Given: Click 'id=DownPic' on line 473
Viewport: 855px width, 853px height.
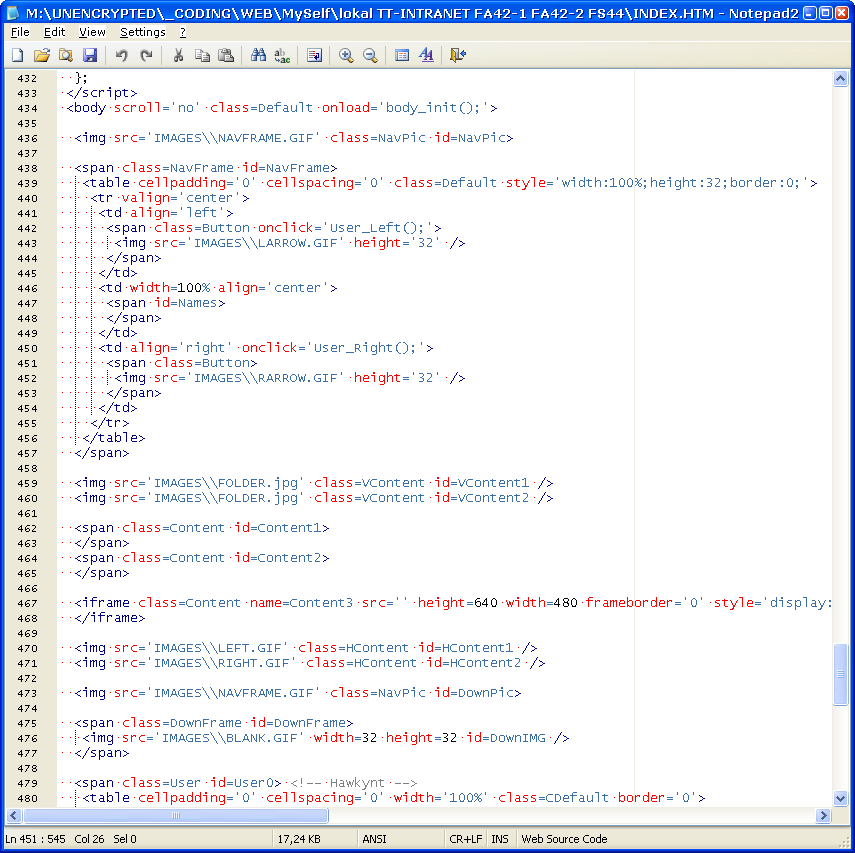Looking at the screenshot, I should click(x=473, y=693).
